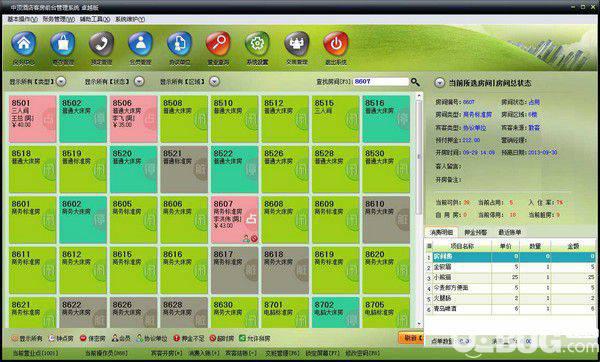
Task: Select green room tile 8515 三人间
Action: (336, 119)
